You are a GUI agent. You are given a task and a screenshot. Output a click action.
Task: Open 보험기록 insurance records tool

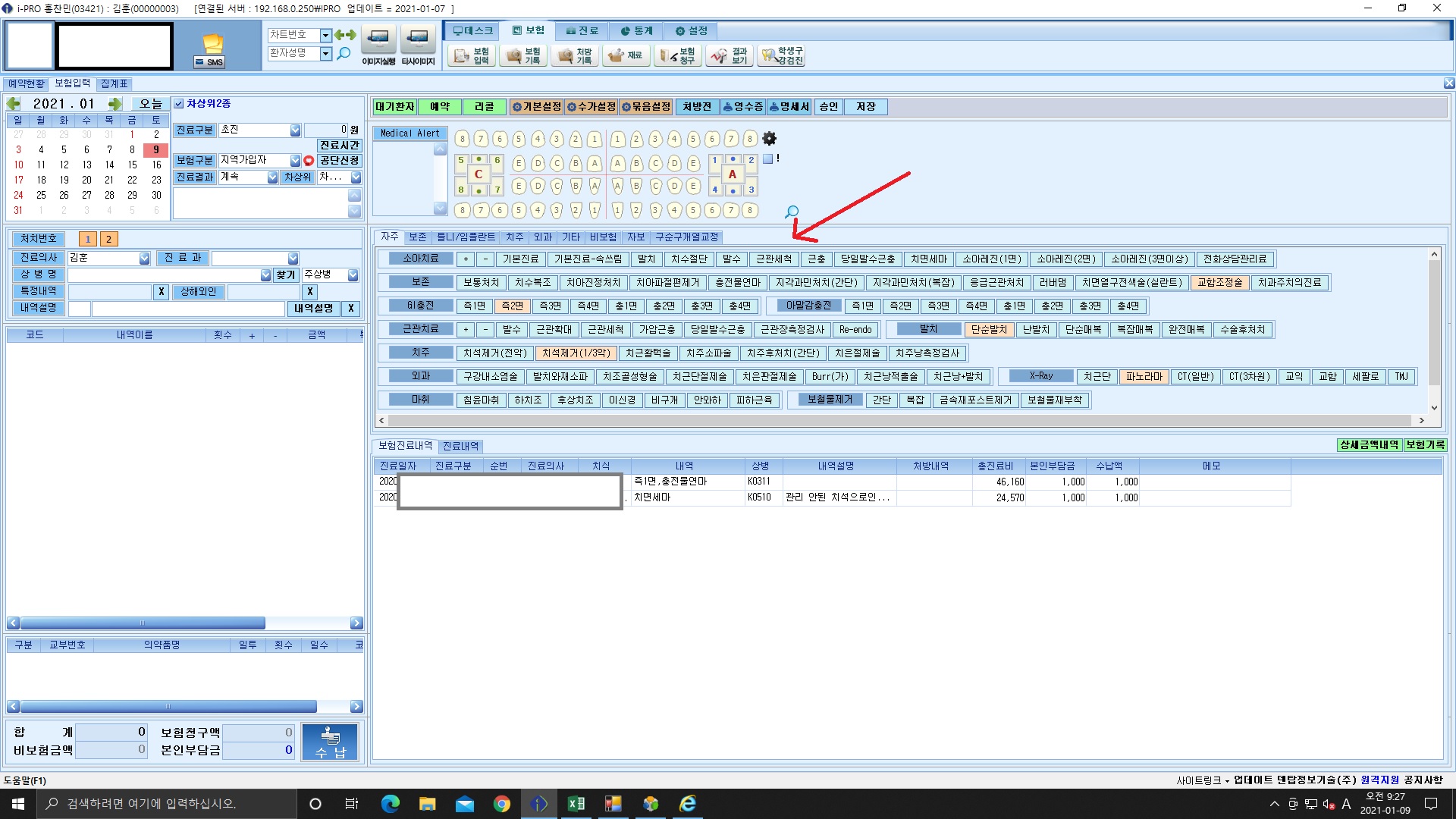click(x=523, y=55)
